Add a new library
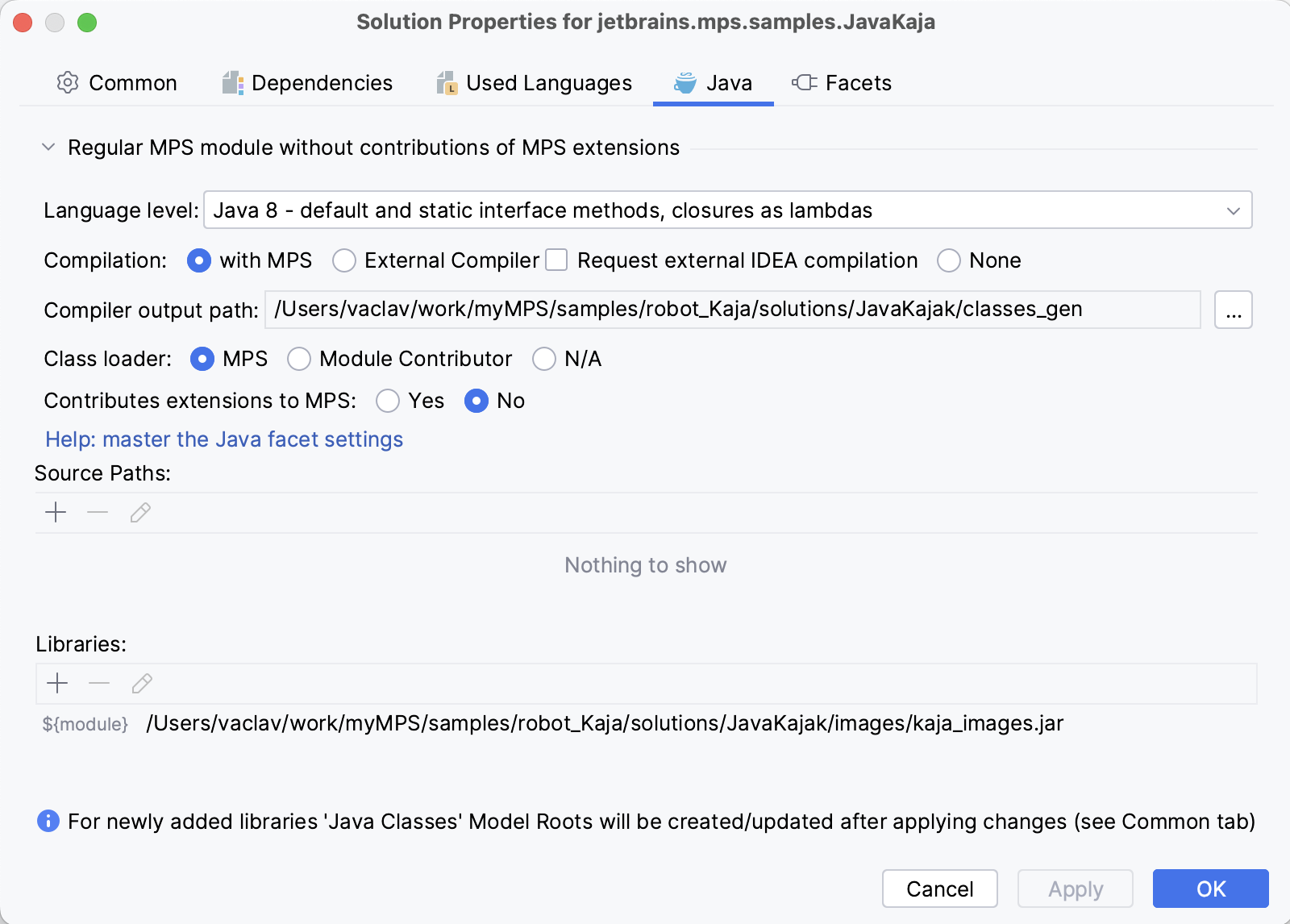Viewport: 1290px width, 924px height. 57,683
